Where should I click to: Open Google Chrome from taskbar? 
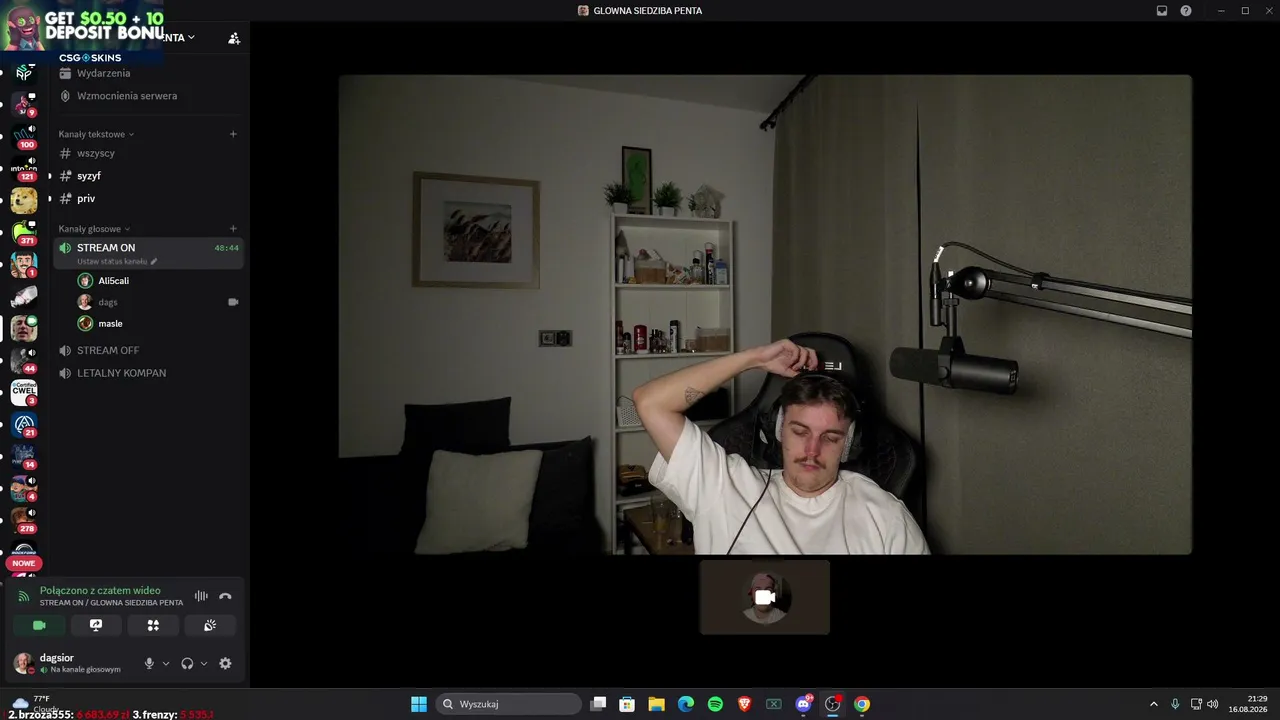point(862,704)
